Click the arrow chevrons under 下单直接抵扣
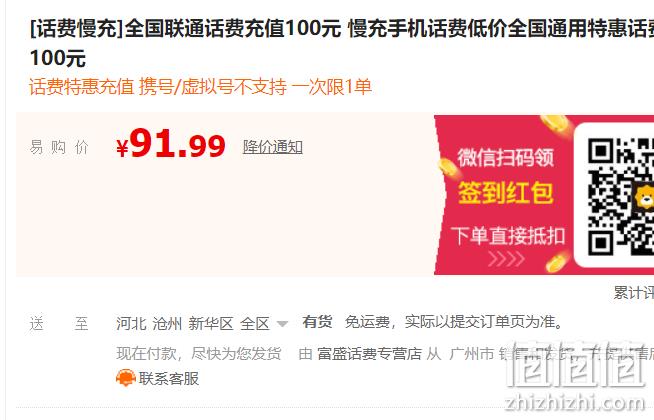 click(506, 259)
